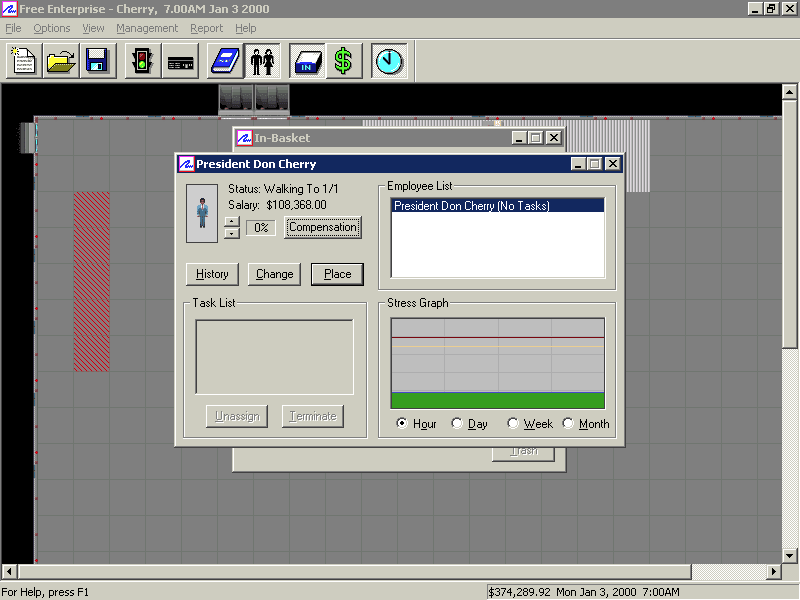800x600 pixels.
Task: Click the Salary $108,368.00 text
Action: click(x=277, y=205)
